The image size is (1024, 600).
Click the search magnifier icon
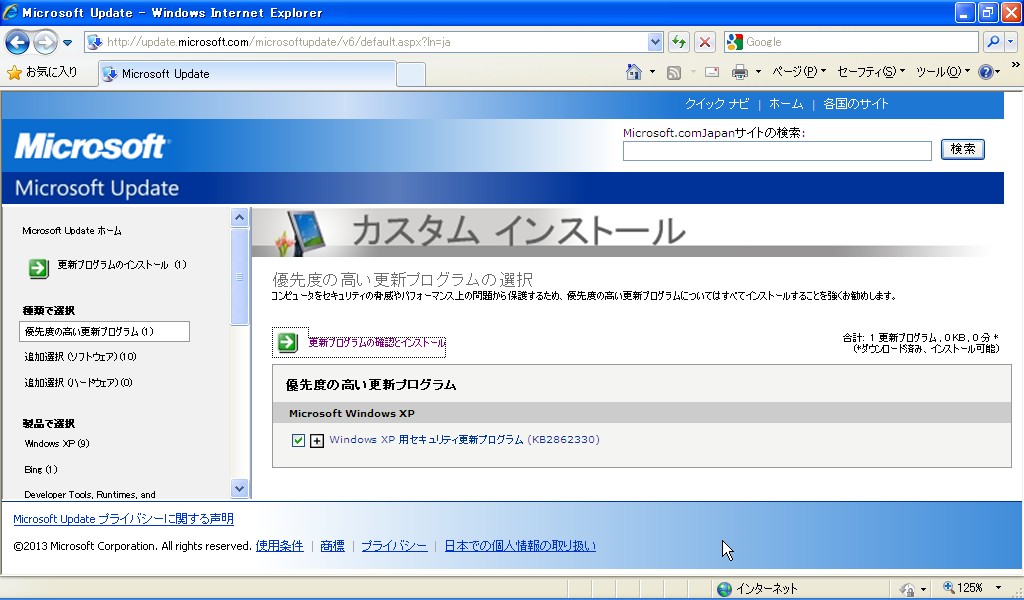tap(993, 42)
